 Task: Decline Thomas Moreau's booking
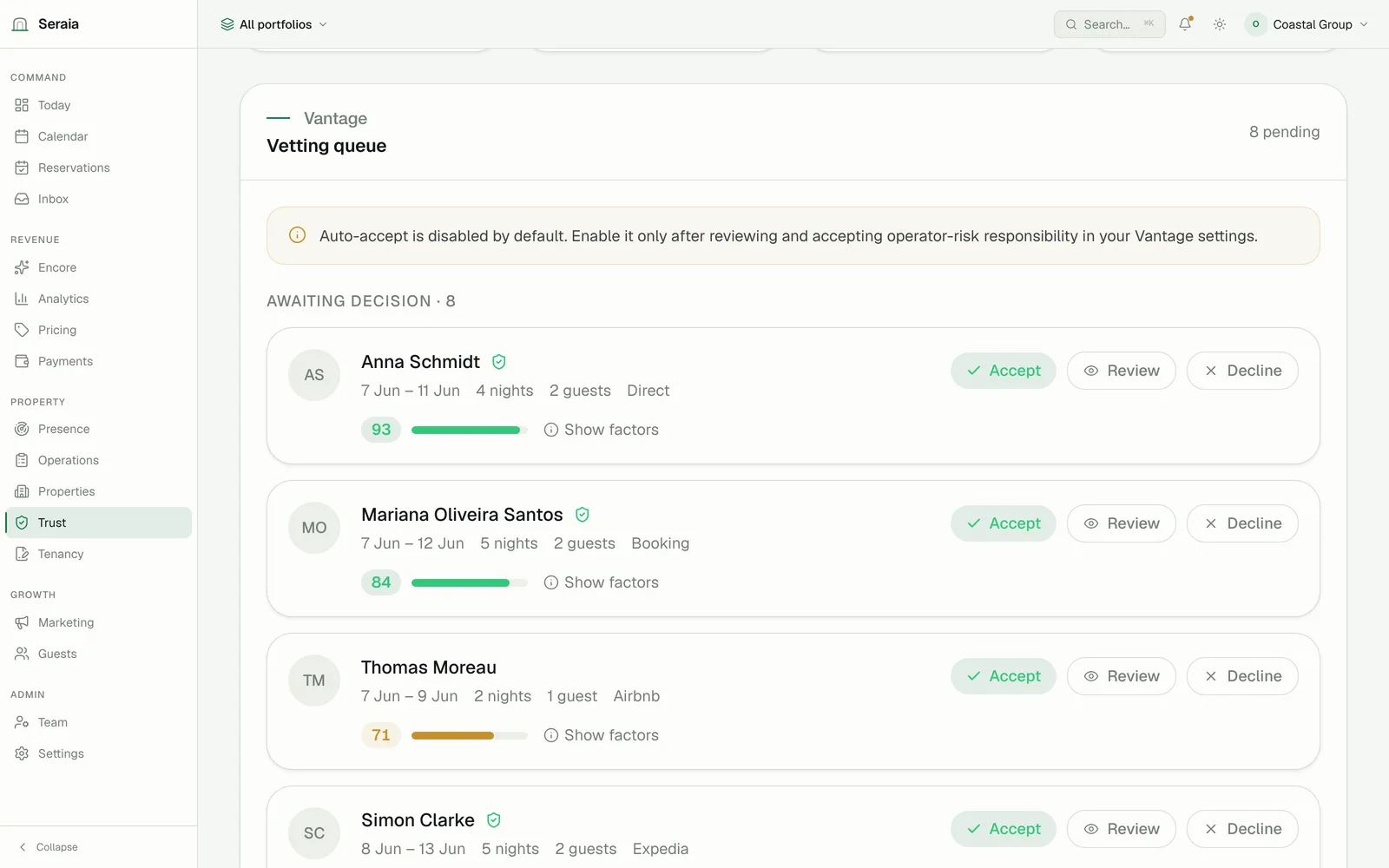1242,676
